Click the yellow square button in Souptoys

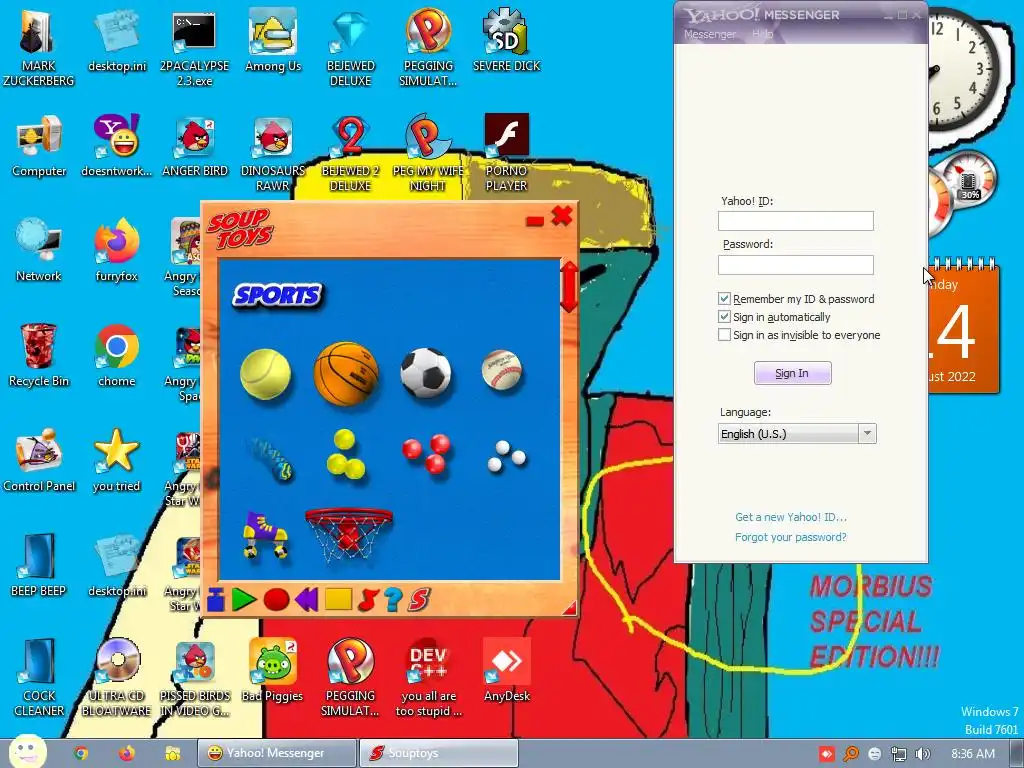(x=338, y=599)
